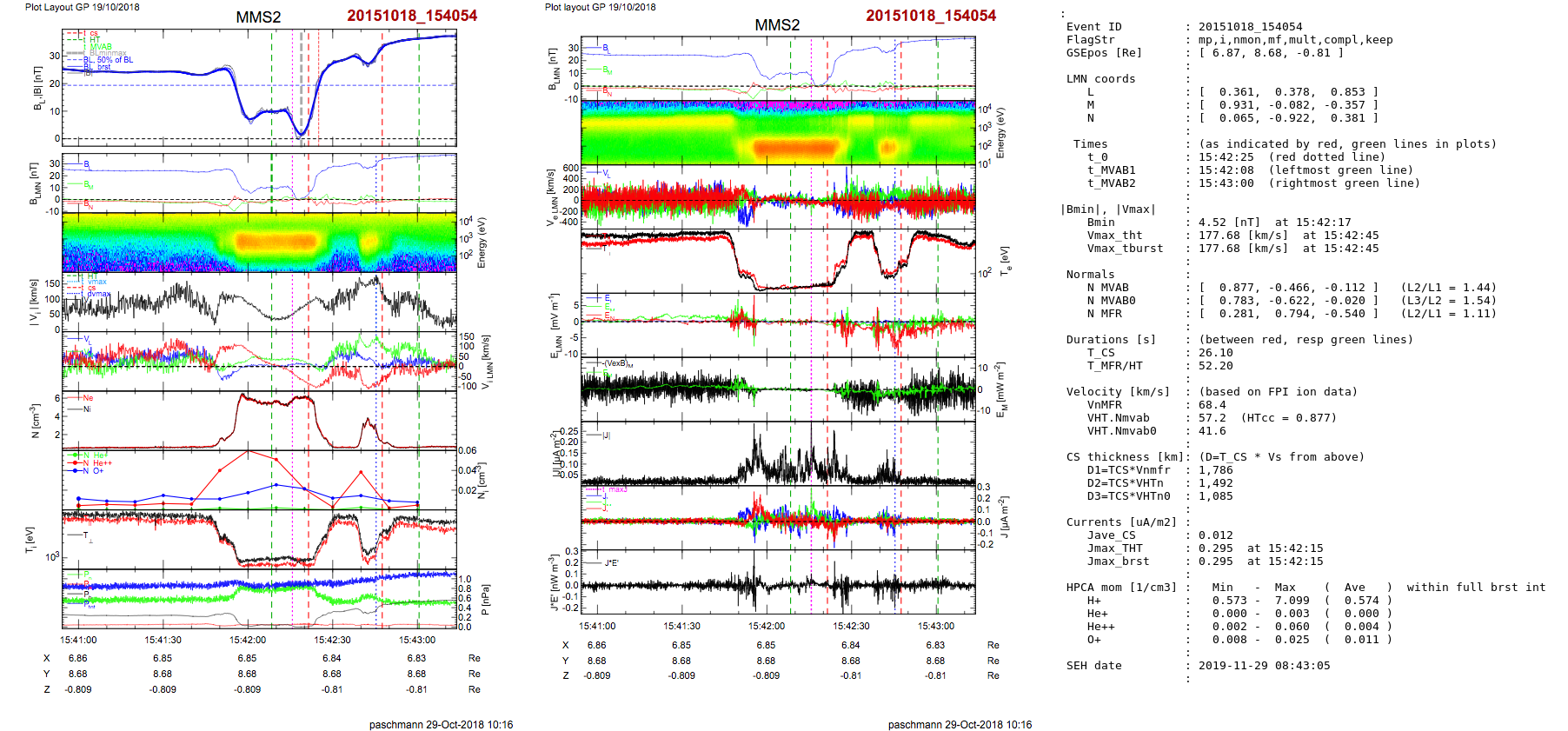Select D3 thickness value '1,085'
Screen dimensions: 1568x731
1215,496
